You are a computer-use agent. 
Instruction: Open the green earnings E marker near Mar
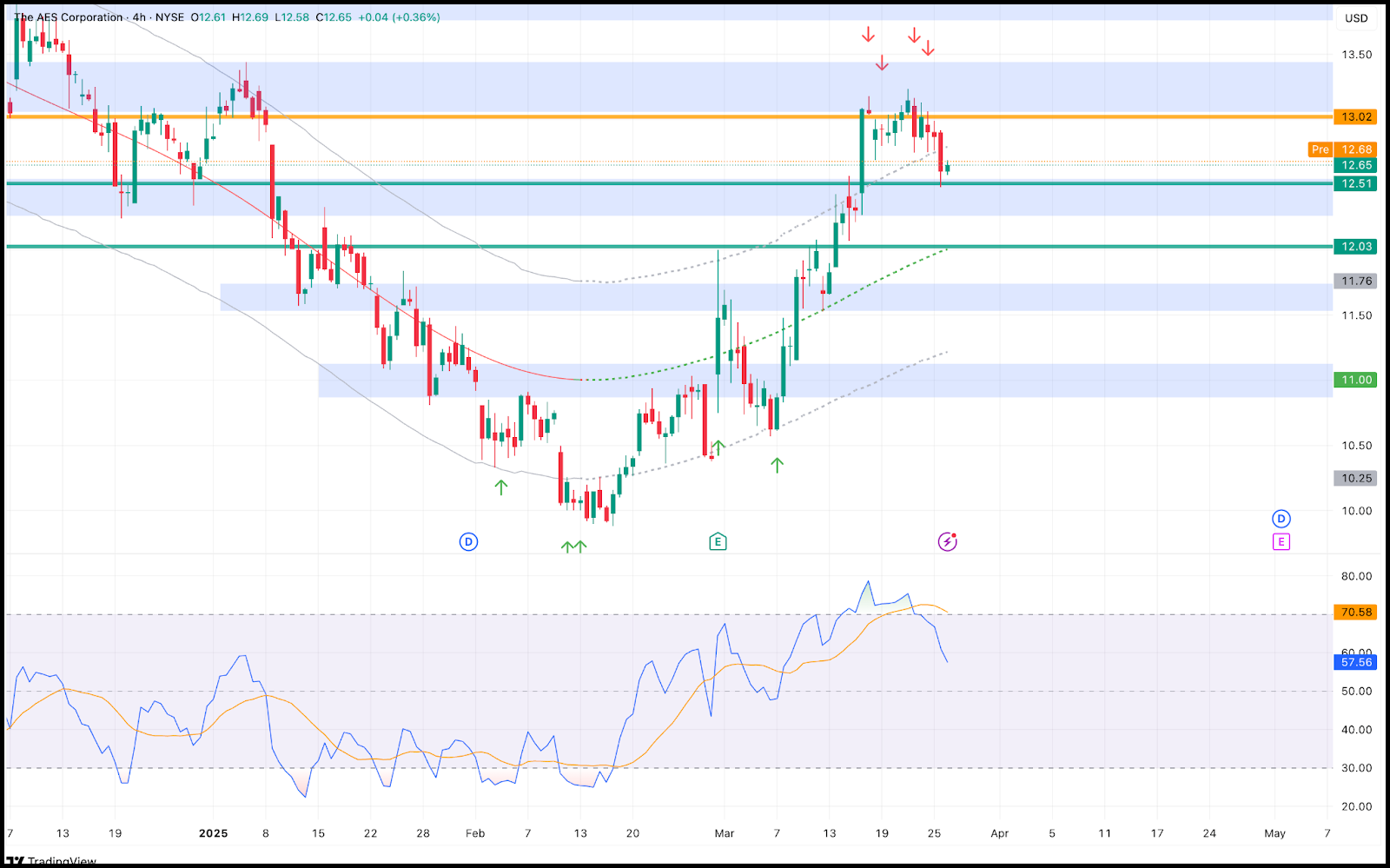[718, 542]
